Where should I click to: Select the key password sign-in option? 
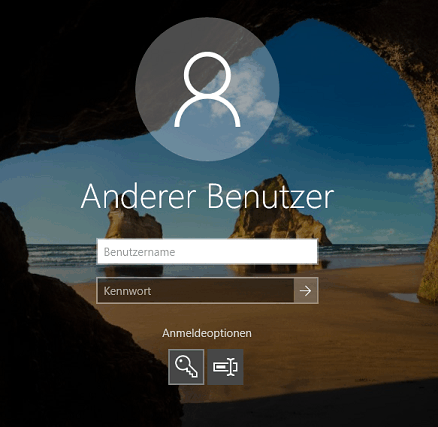186,367
